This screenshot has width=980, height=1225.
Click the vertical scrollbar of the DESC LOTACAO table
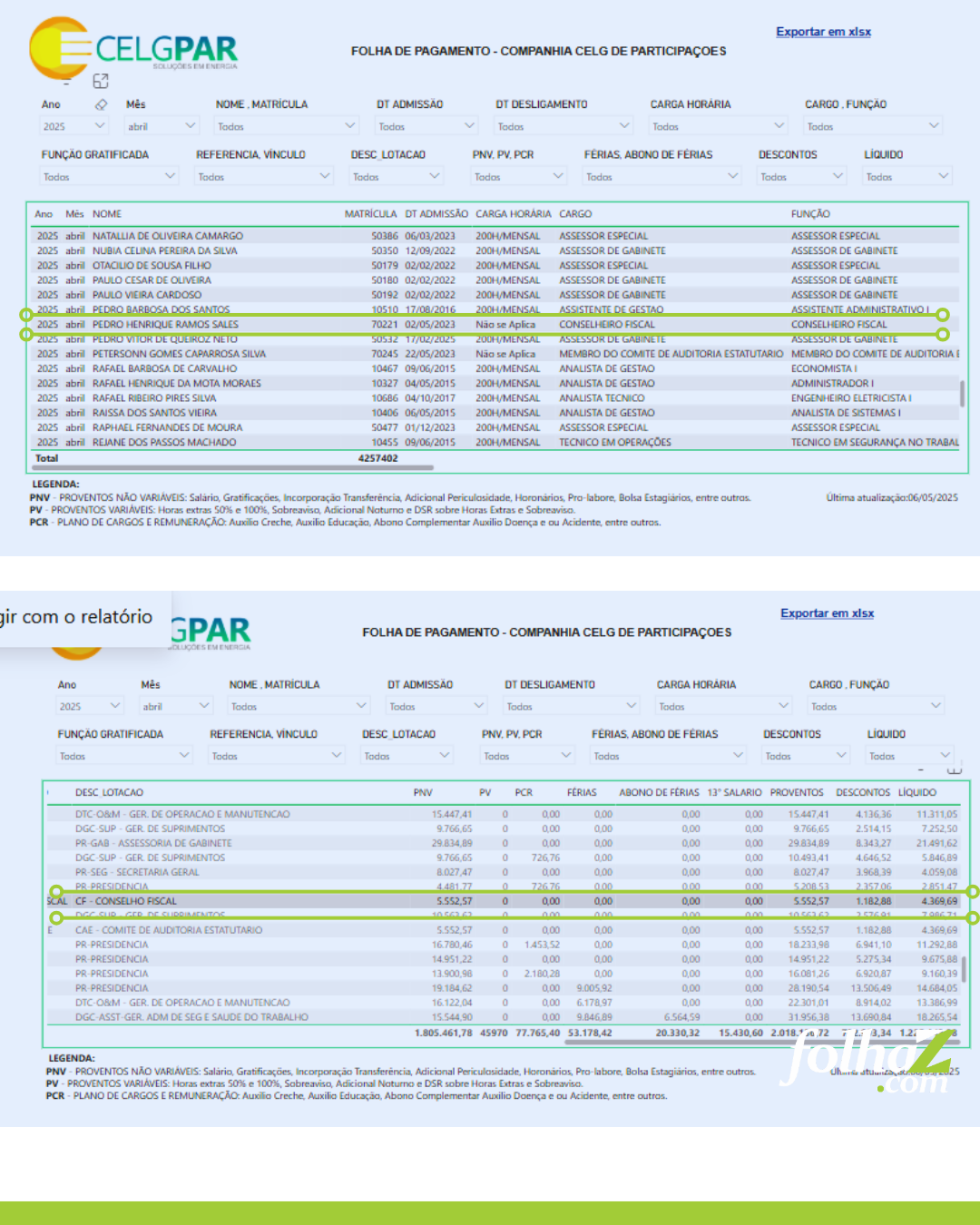[x=964, y=969]
